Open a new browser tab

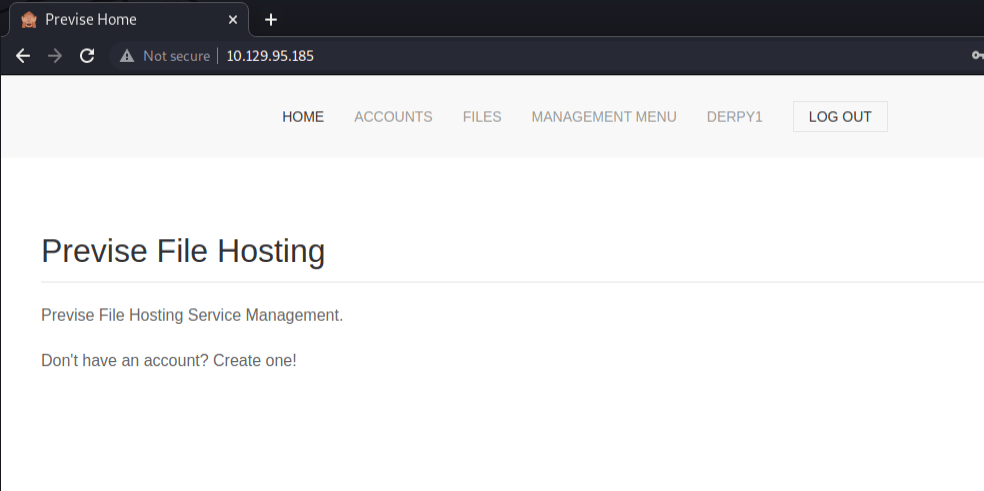(270, 20)
